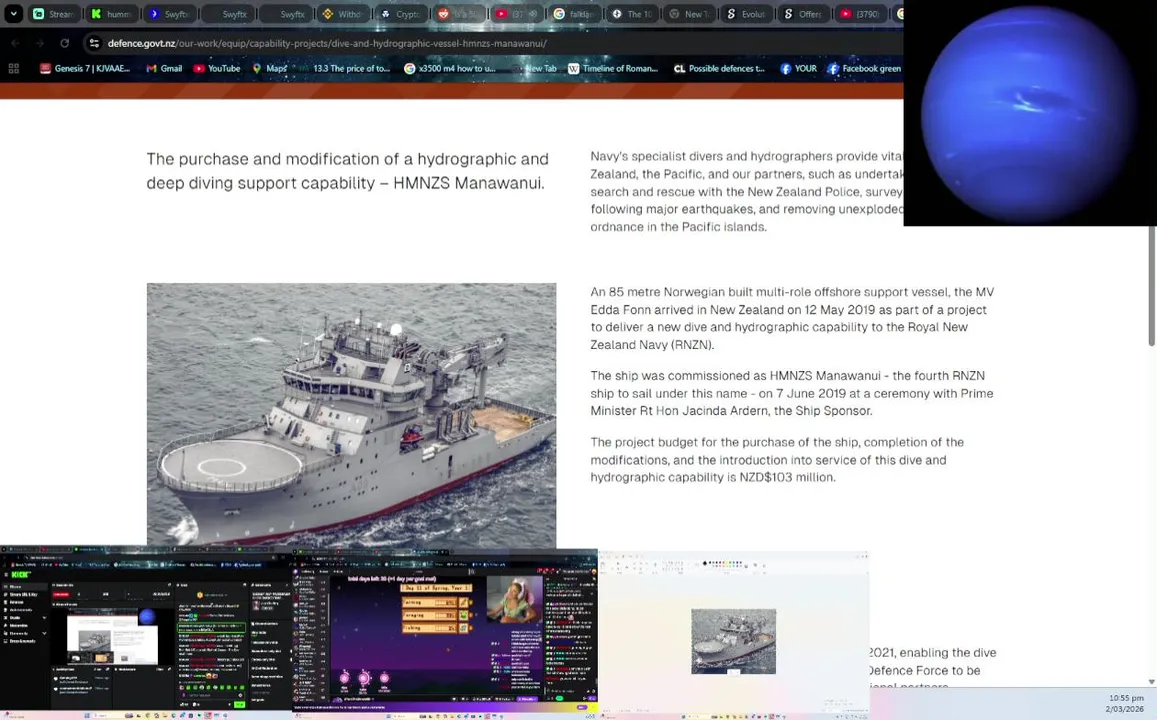
Task: Click the page vertical scrollbar thumb
Action: click(x=1152, y=285)
